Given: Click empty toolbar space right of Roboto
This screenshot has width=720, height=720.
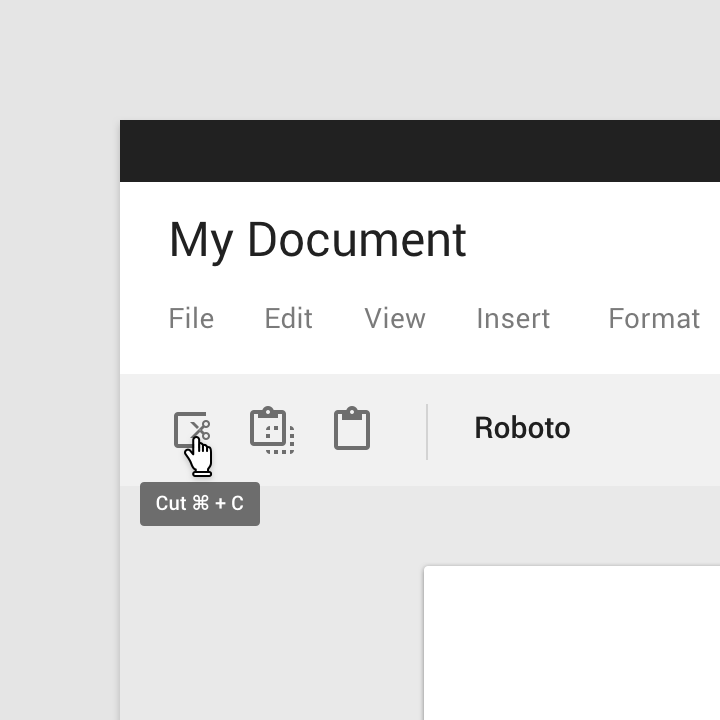Looking at the screenshot, I should pyautogui.click(x=650, y=430).
